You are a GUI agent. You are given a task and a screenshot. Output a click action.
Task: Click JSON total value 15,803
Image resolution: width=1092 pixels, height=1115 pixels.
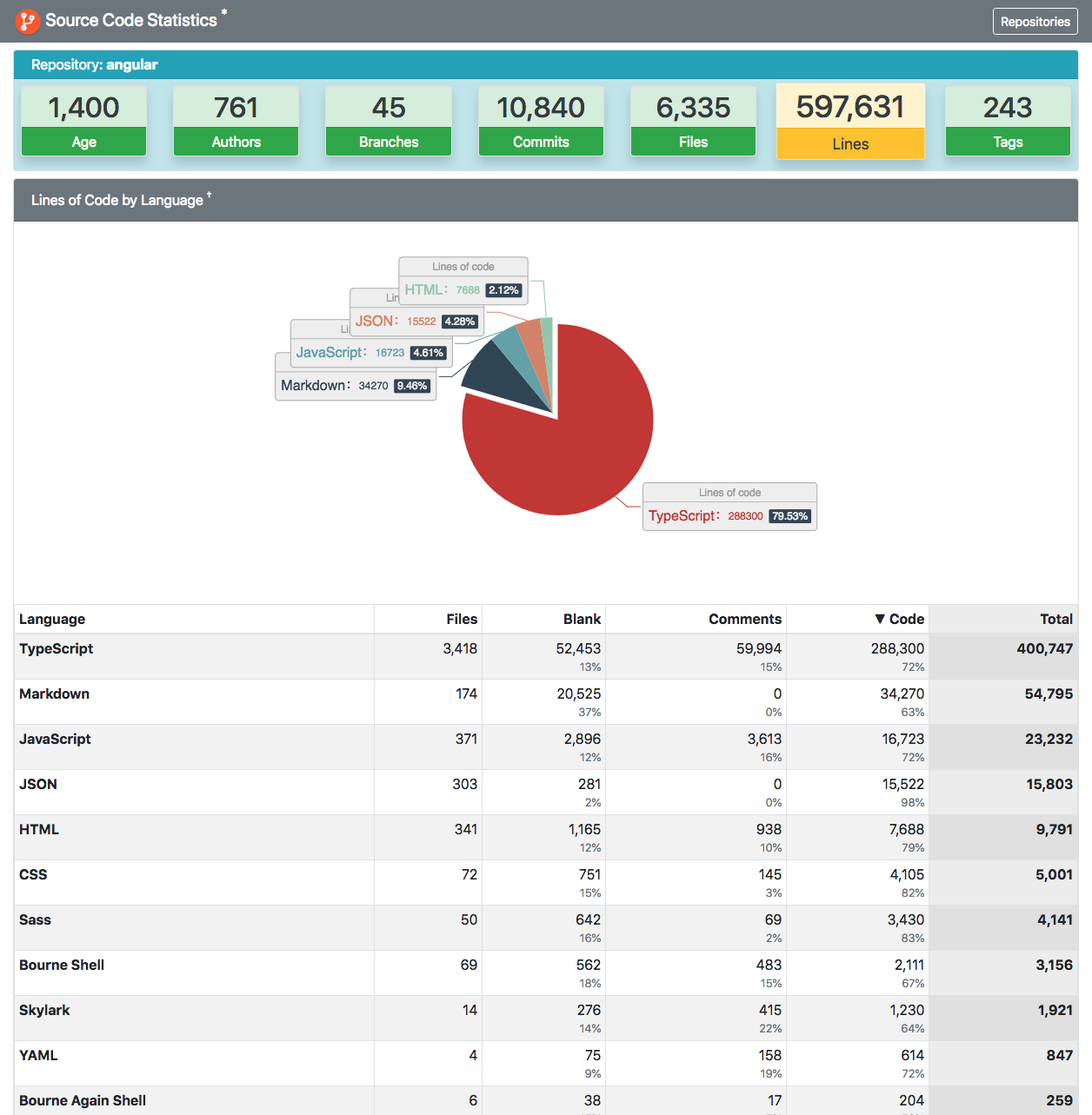[1049, 784]
